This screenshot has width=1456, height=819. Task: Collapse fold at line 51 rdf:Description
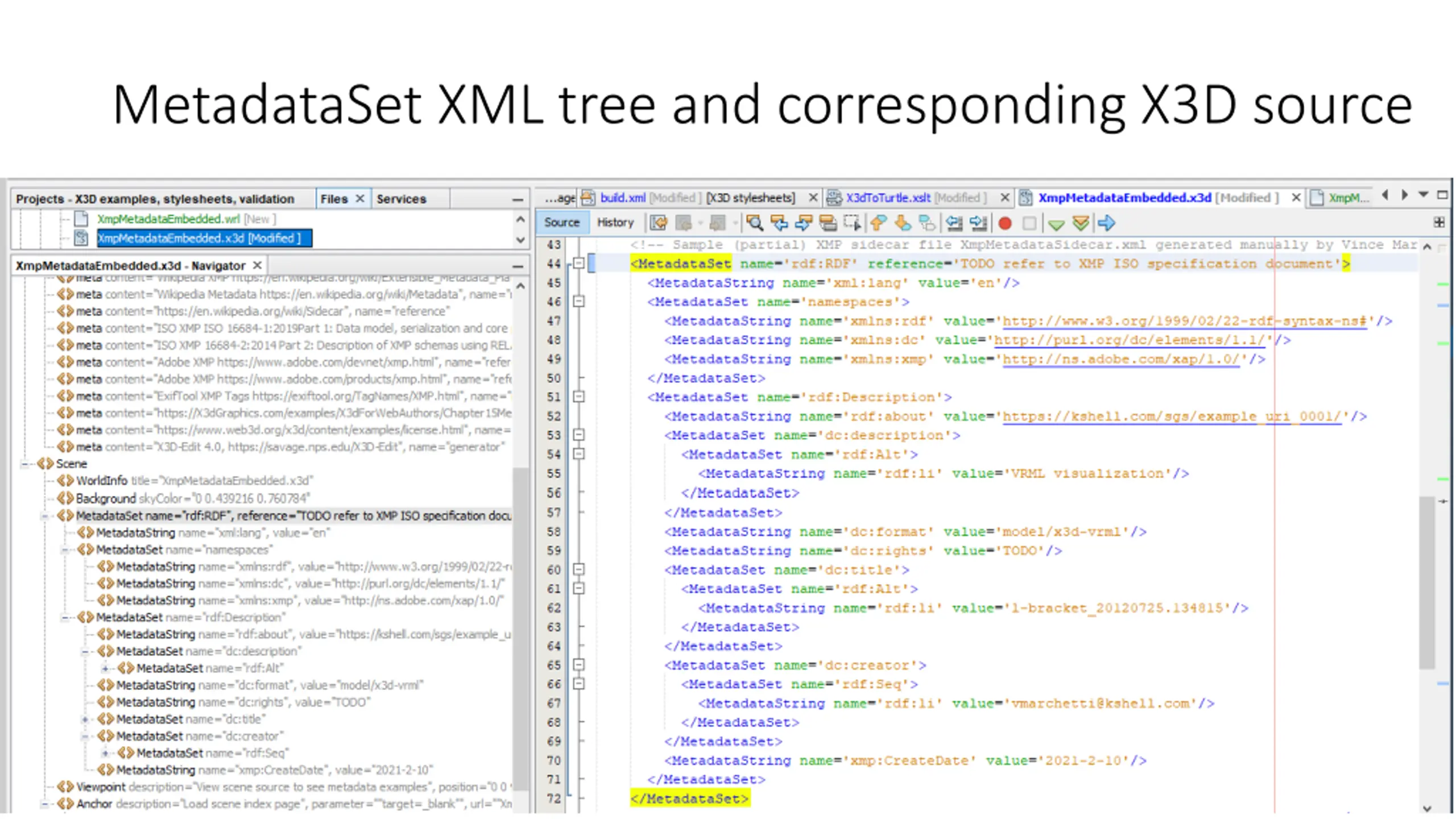point(578,396)
